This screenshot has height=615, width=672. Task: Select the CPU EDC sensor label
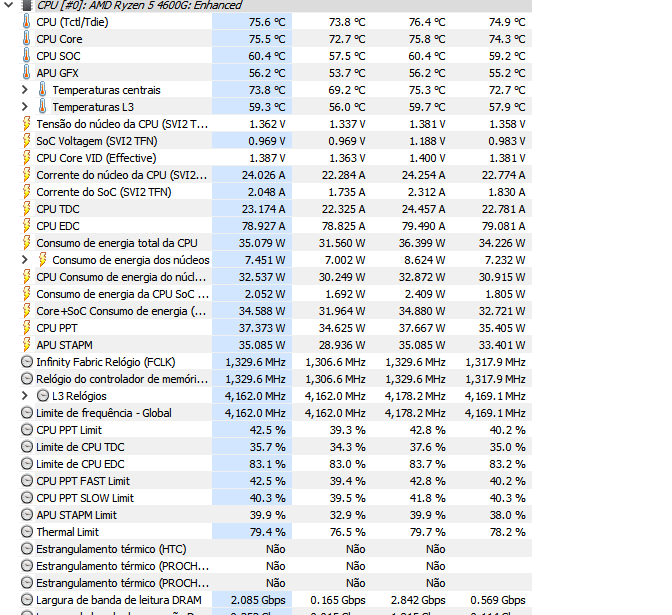(57, 226)
